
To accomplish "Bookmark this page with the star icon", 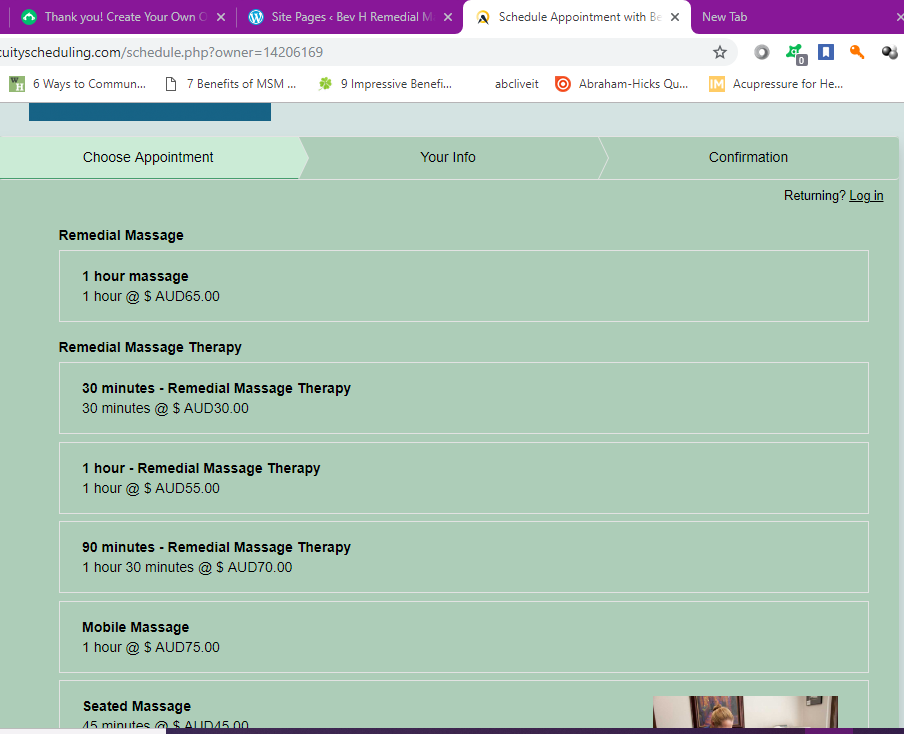I will click(720, 52).
